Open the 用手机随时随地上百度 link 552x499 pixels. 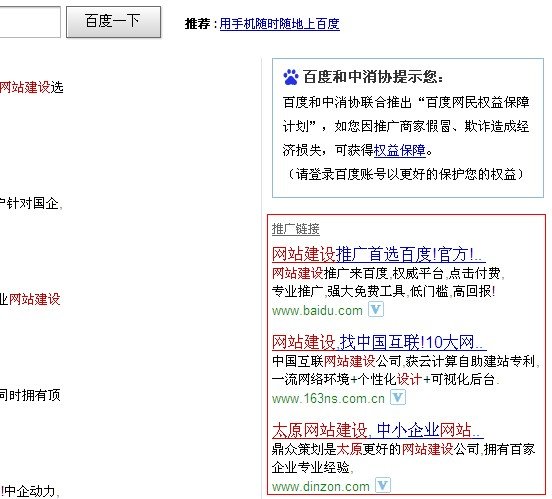coord(280,24)
